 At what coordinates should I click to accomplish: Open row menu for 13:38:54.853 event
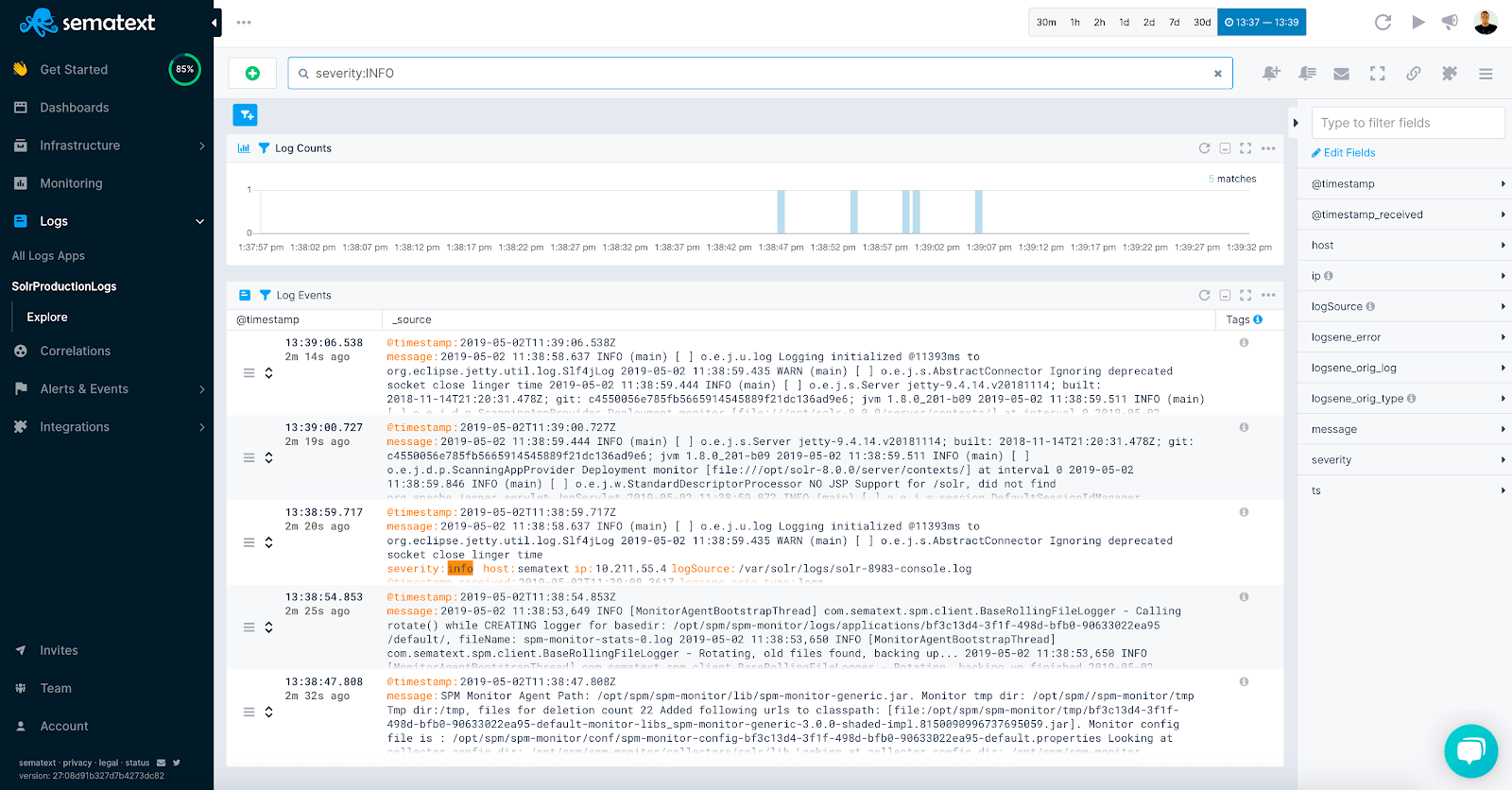[x=249, y=627]
